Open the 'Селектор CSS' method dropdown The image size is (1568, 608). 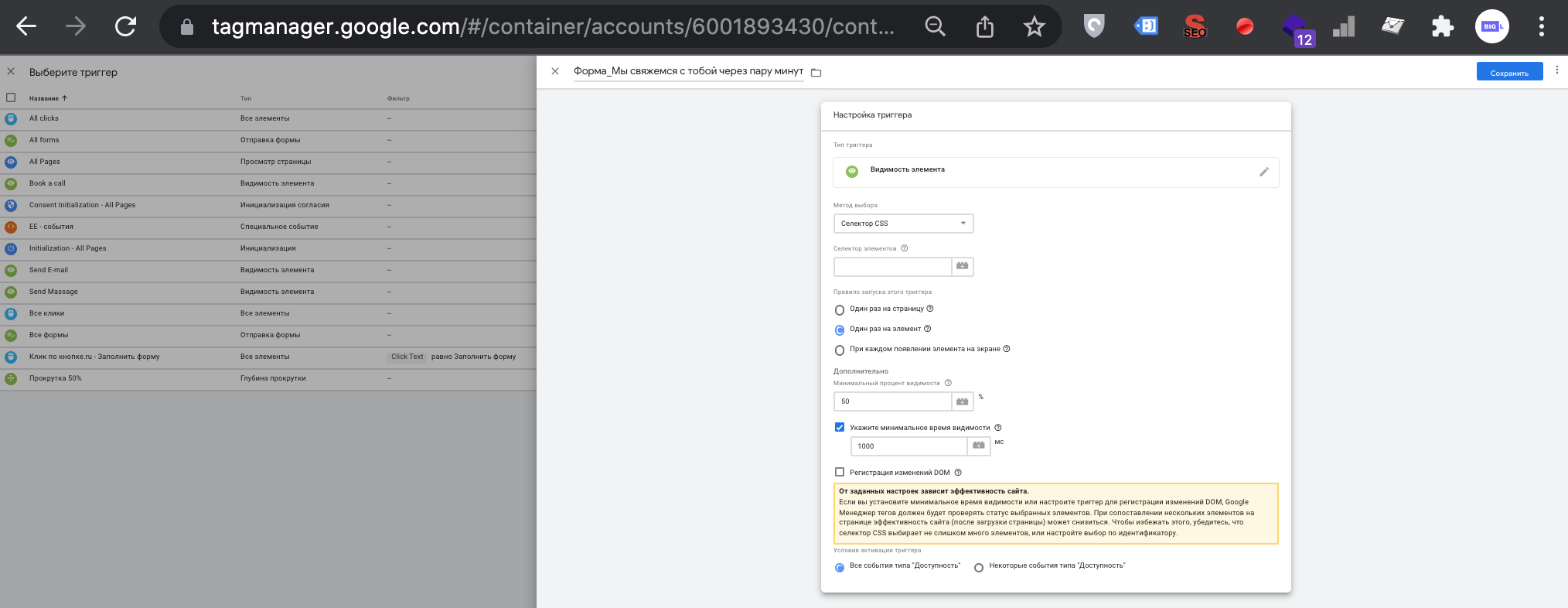click(903, 224)
